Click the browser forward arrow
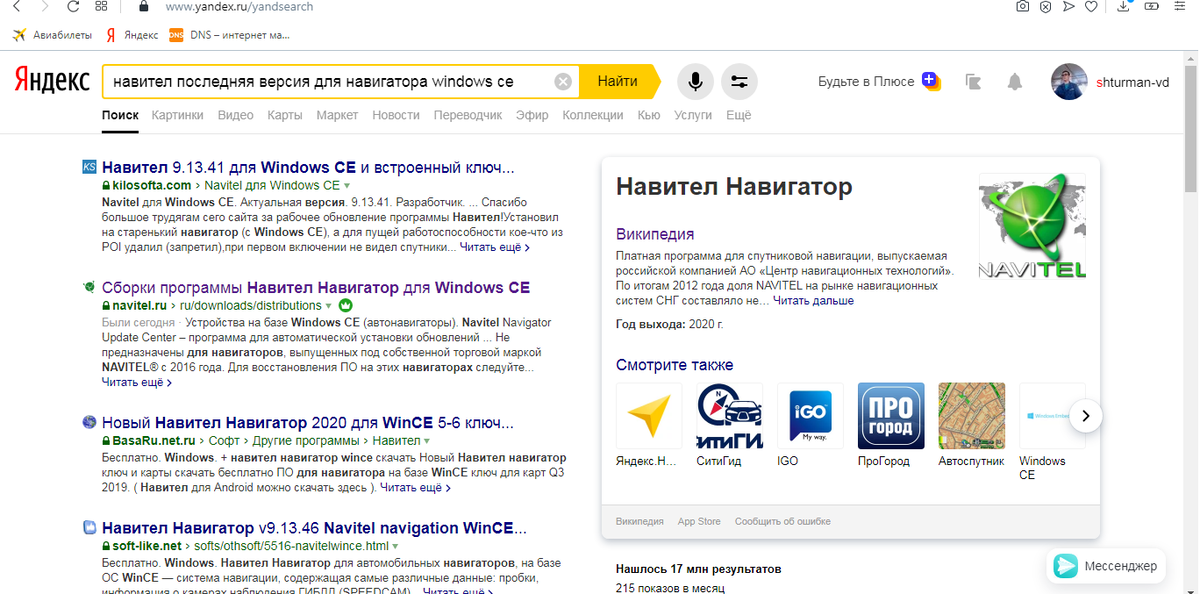The height and width of the screenshot is (594, 1200). (x=46, y=6)
